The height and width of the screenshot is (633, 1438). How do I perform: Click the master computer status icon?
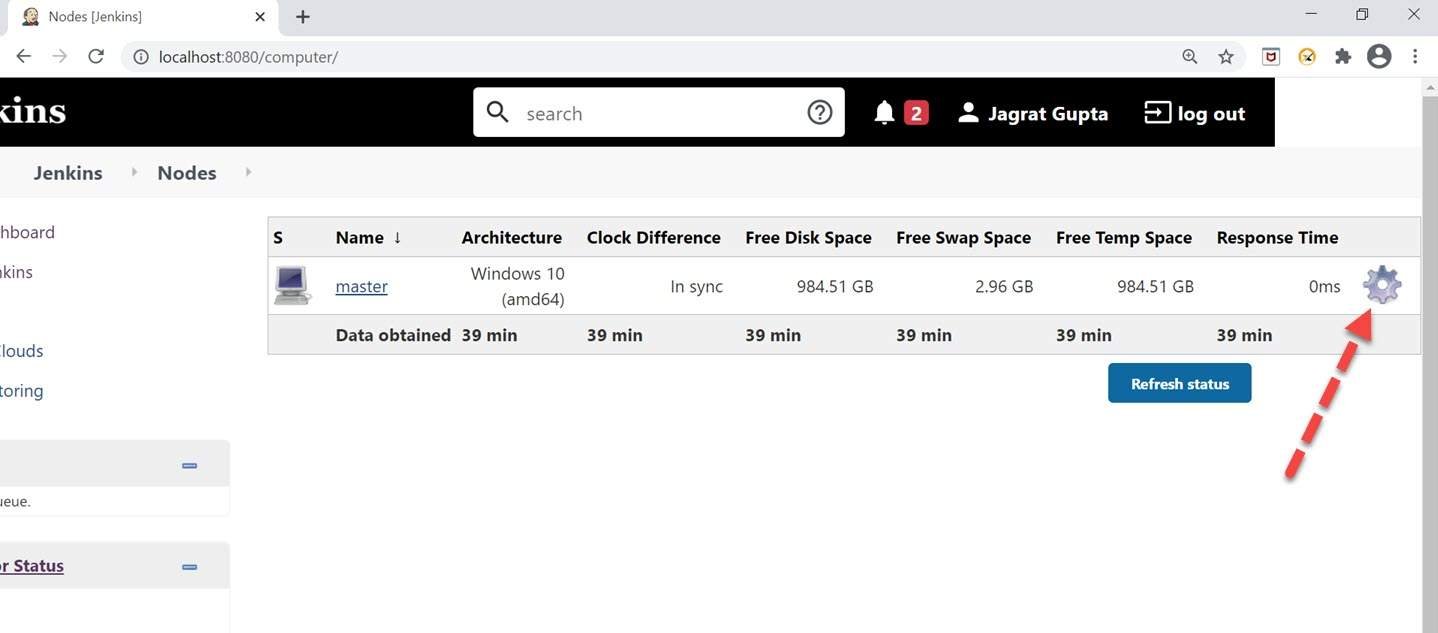[292, 286]
